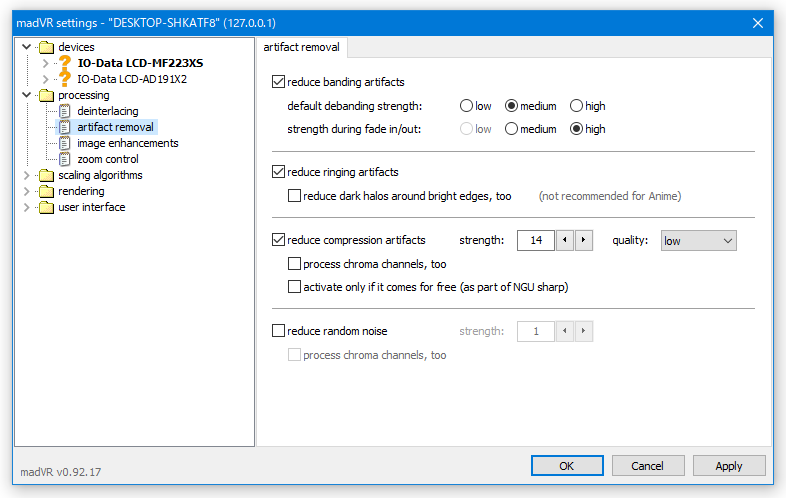The image size is (786, 498).
Task: Expand the scaling algorithms tree node
Action: pos(27,175)
